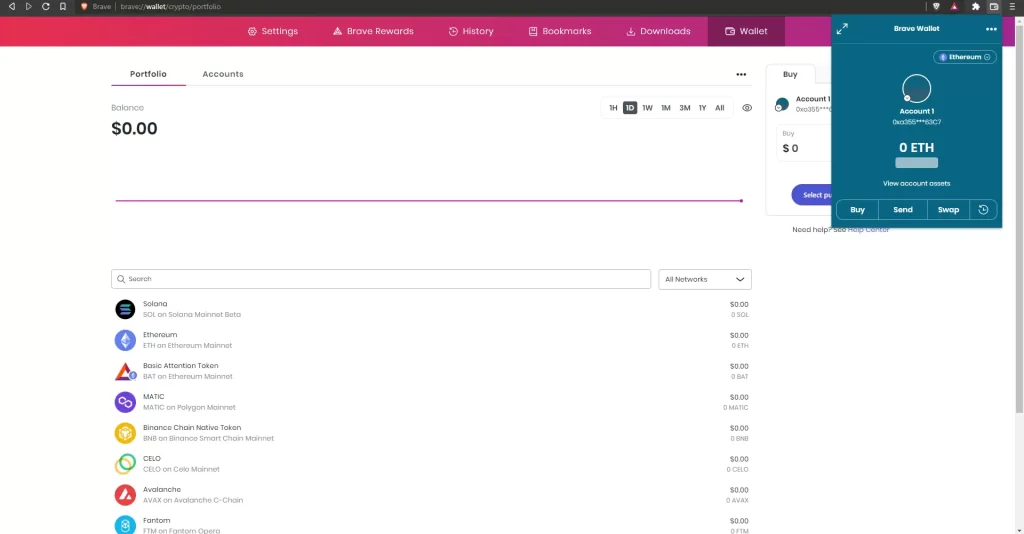Click the Solana token icon
This screenshot has width=1024, height=534.
tap(125, 309)
